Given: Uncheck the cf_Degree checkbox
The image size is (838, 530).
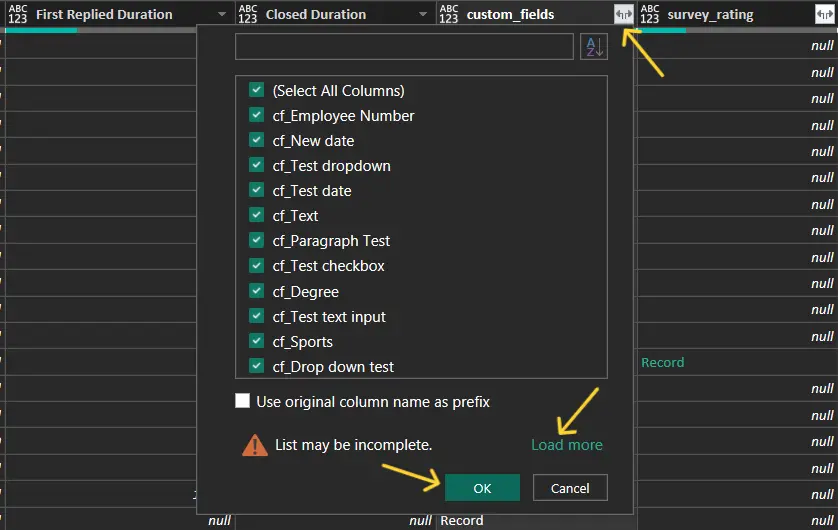Looking at the screenshot, I should 257,291.
